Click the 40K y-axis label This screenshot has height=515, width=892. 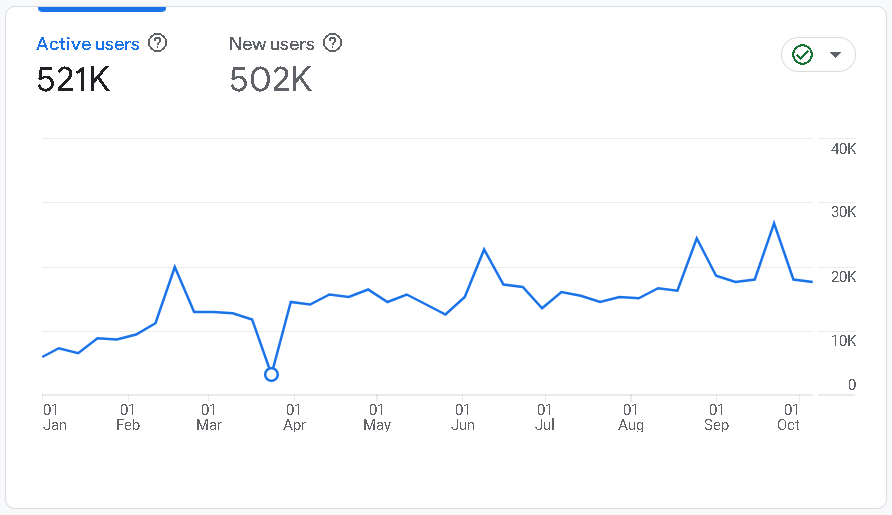pos(843,149)
